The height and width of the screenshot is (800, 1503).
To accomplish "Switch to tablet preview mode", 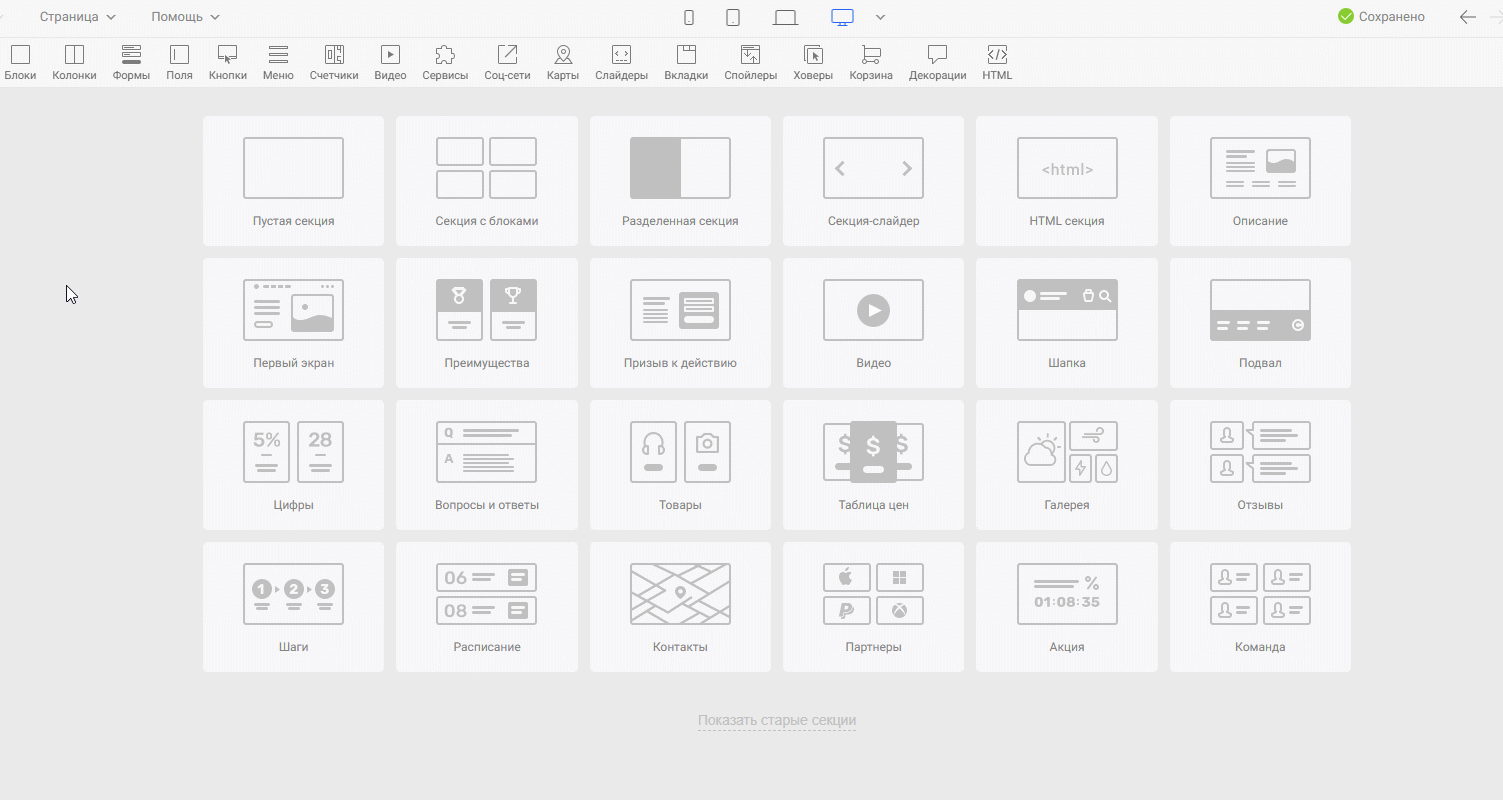I will 733,17.
